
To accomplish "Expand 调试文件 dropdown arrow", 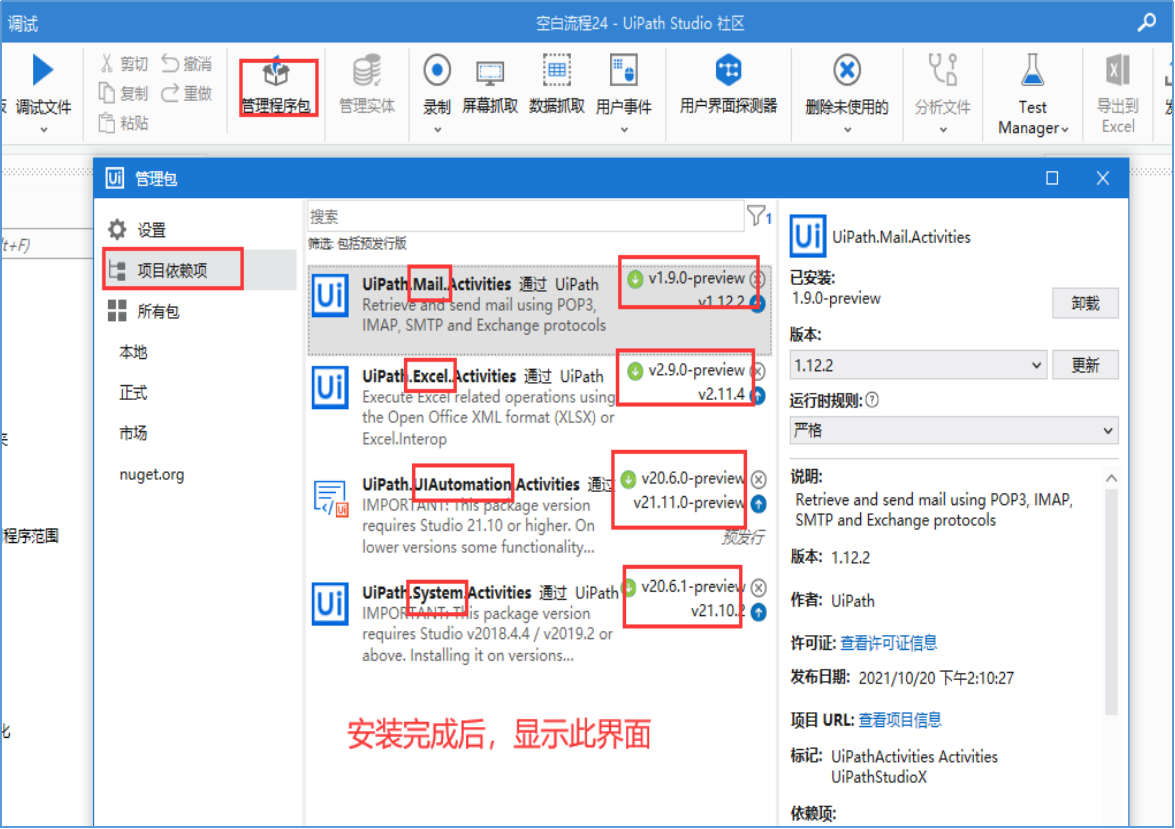I will coord(43,130).
